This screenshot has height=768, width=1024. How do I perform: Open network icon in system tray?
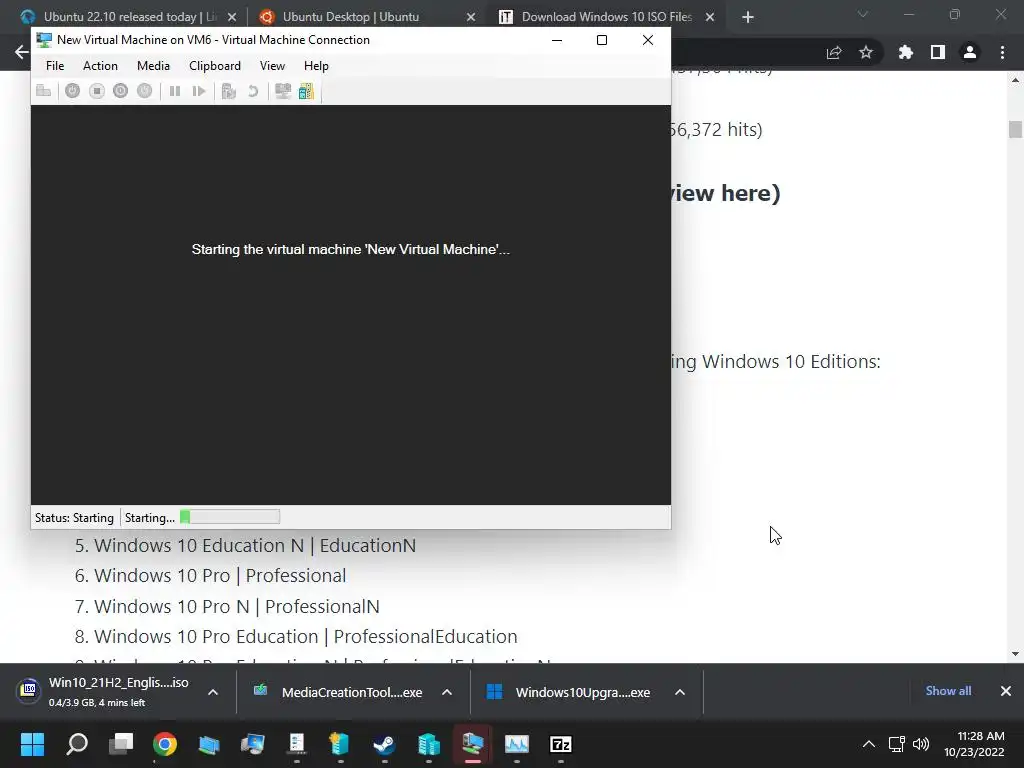click(896, 744)
